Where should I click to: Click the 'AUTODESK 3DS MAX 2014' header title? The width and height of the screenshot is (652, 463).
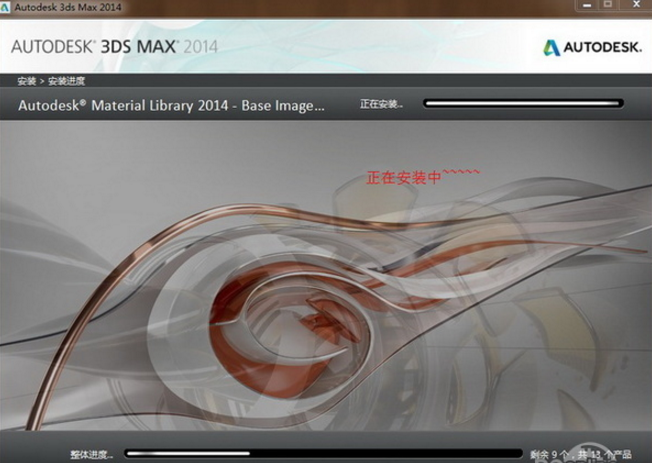click(114, 47)
